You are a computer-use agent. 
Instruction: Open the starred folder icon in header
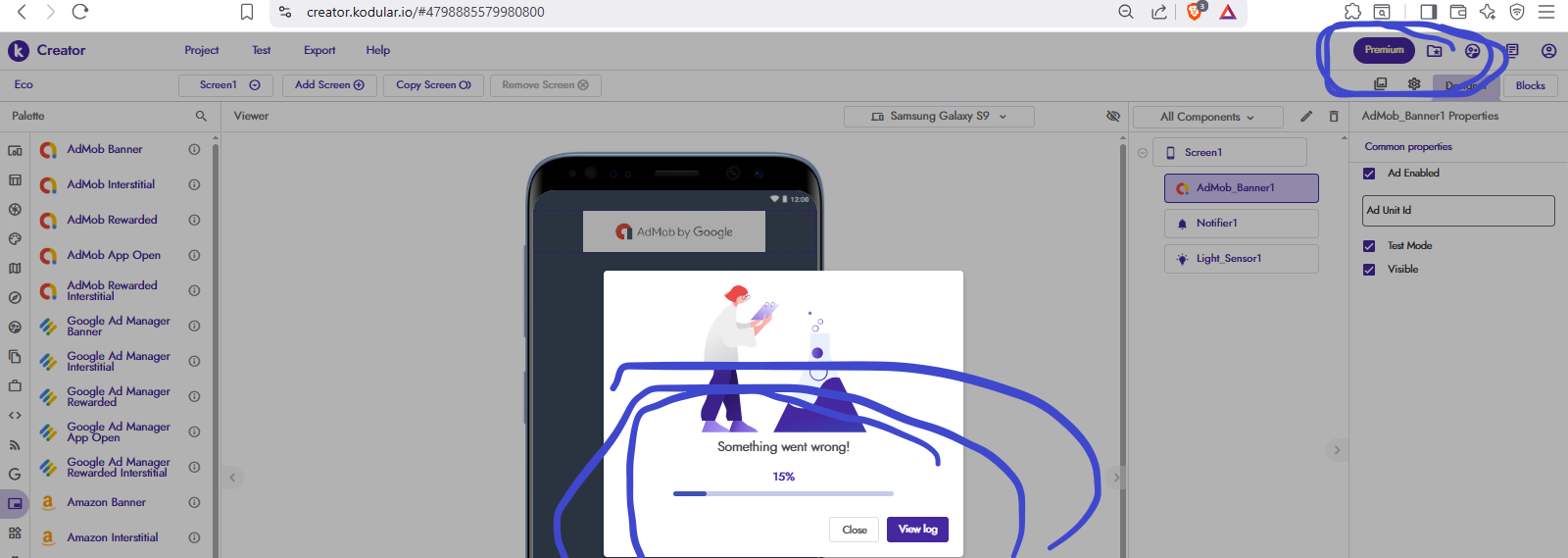[1435, 50]
